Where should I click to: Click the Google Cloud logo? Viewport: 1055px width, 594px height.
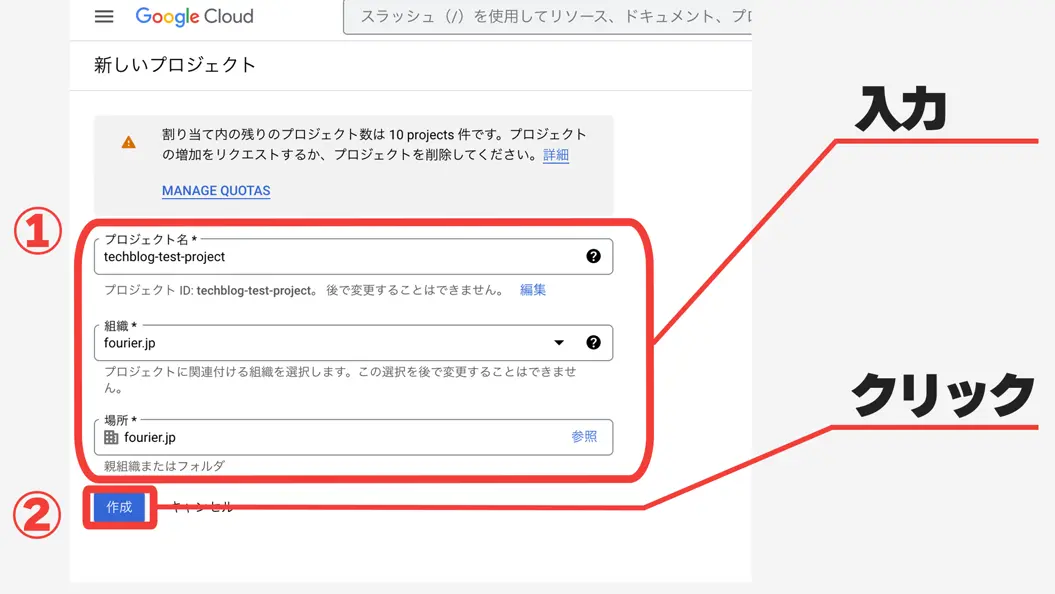click(194, 16)
